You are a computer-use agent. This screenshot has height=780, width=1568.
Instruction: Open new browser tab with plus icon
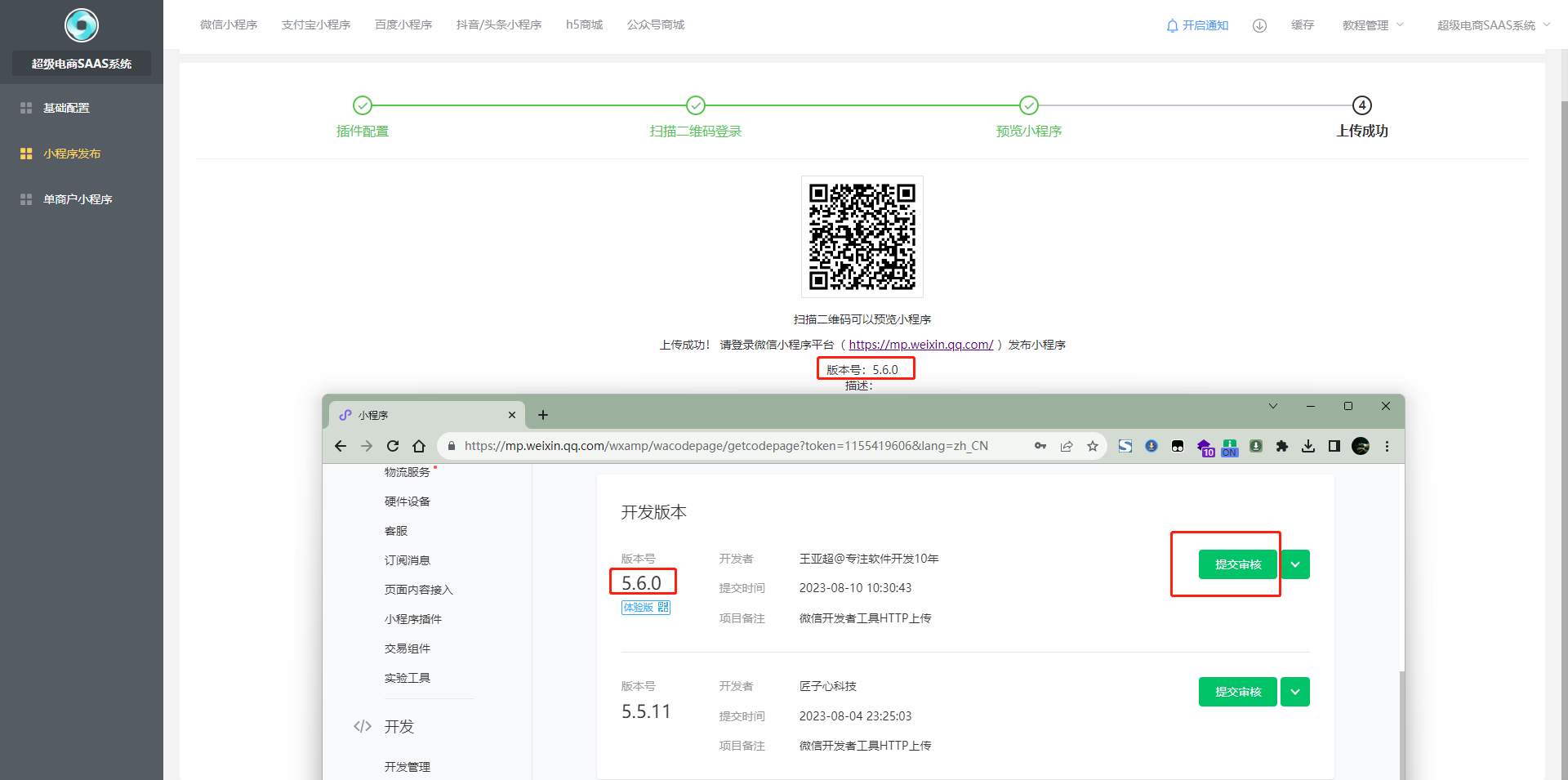point(543,415)
